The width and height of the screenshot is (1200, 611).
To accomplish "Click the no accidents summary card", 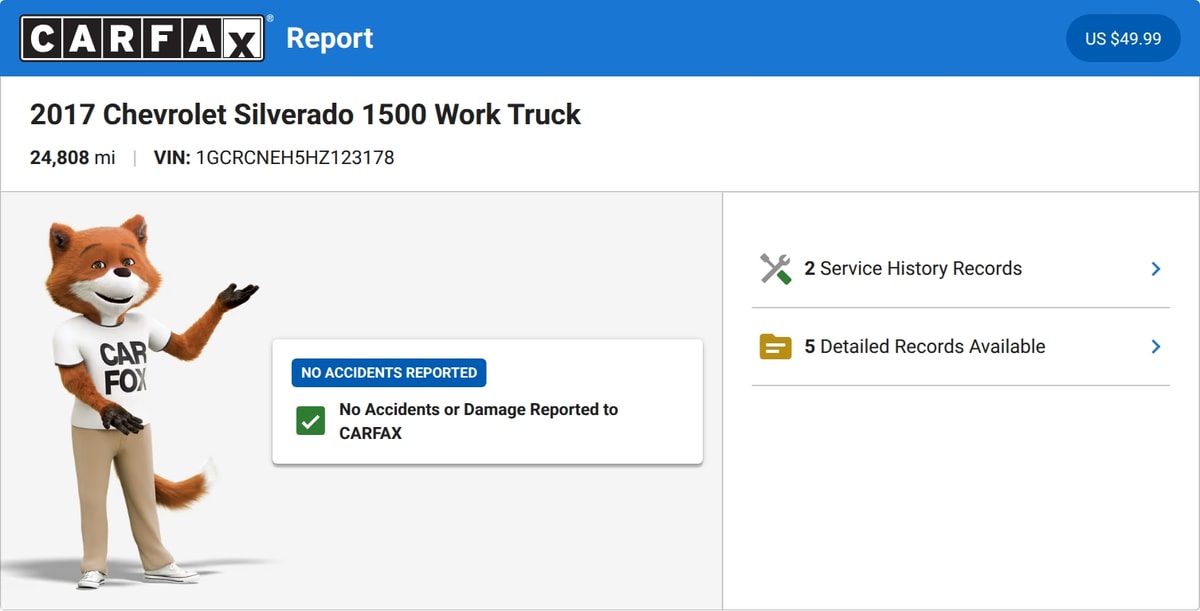I will pyautogui.click(x=488, y=402).
